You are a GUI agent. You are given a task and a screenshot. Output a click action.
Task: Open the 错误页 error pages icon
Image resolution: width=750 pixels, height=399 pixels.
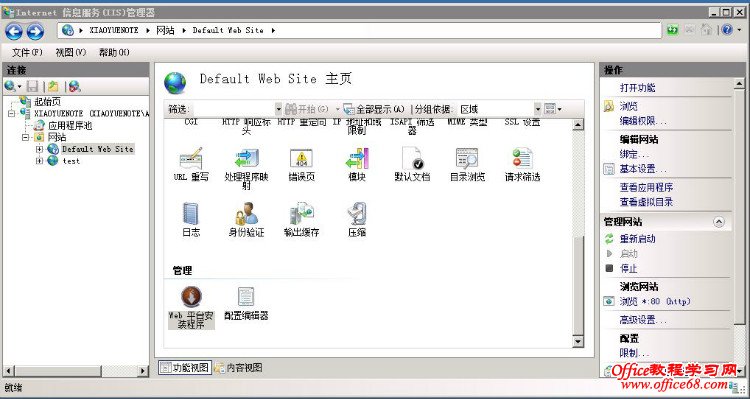(301, 158)
